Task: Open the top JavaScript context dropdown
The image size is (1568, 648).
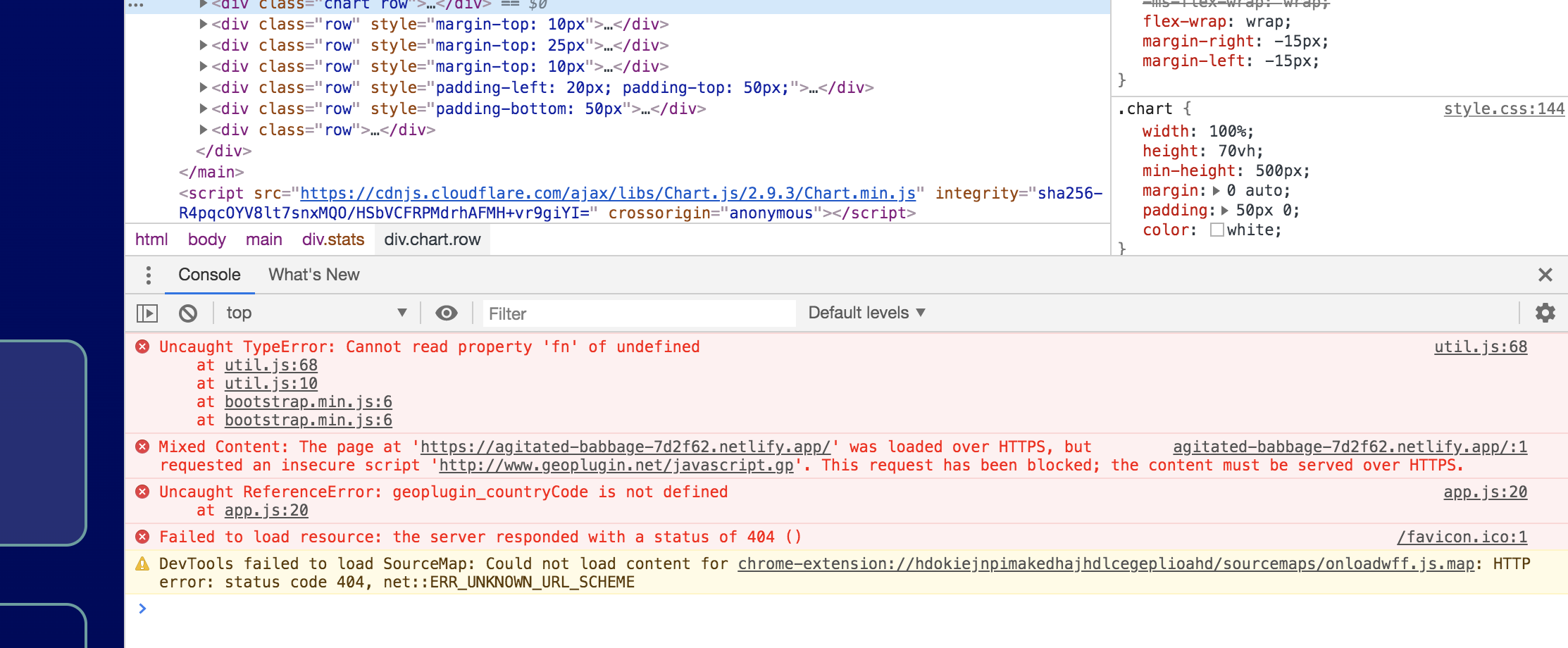Action: tap(316, 313)
